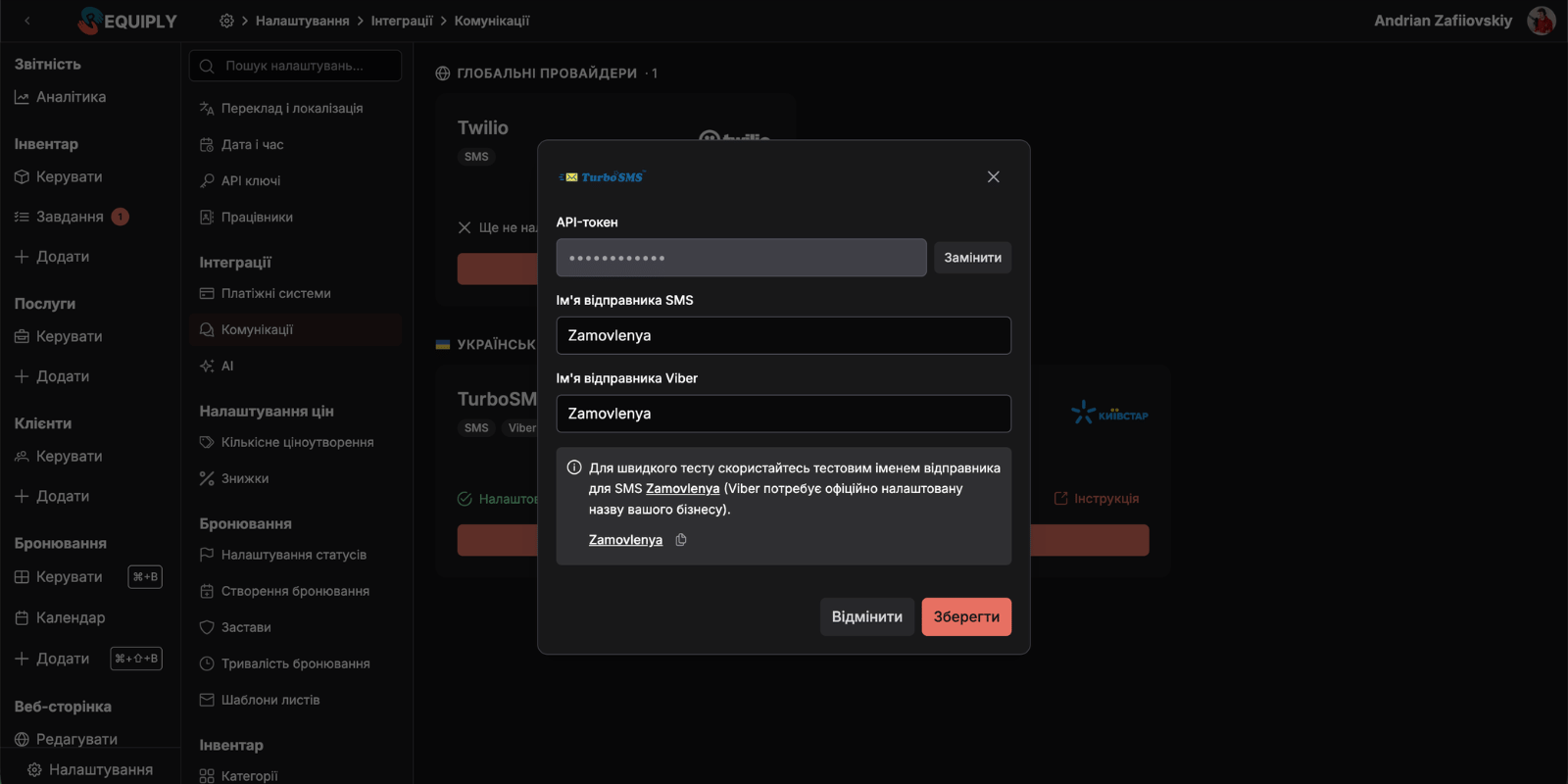
Task: Click the ⌘+B shortcut badge
Action: [145, 577]
